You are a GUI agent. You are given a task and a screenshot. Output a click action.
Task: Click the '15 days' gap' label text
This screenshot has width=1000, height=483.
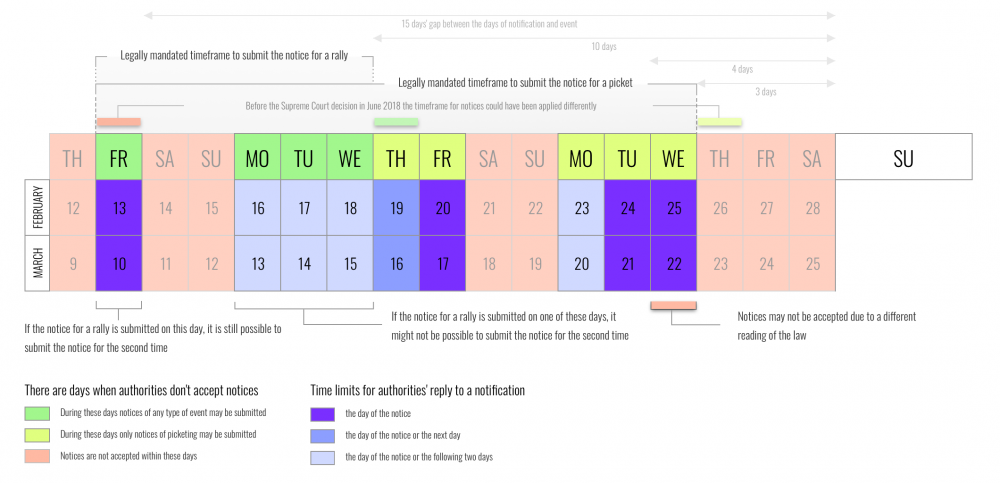(x=489, y=23)
